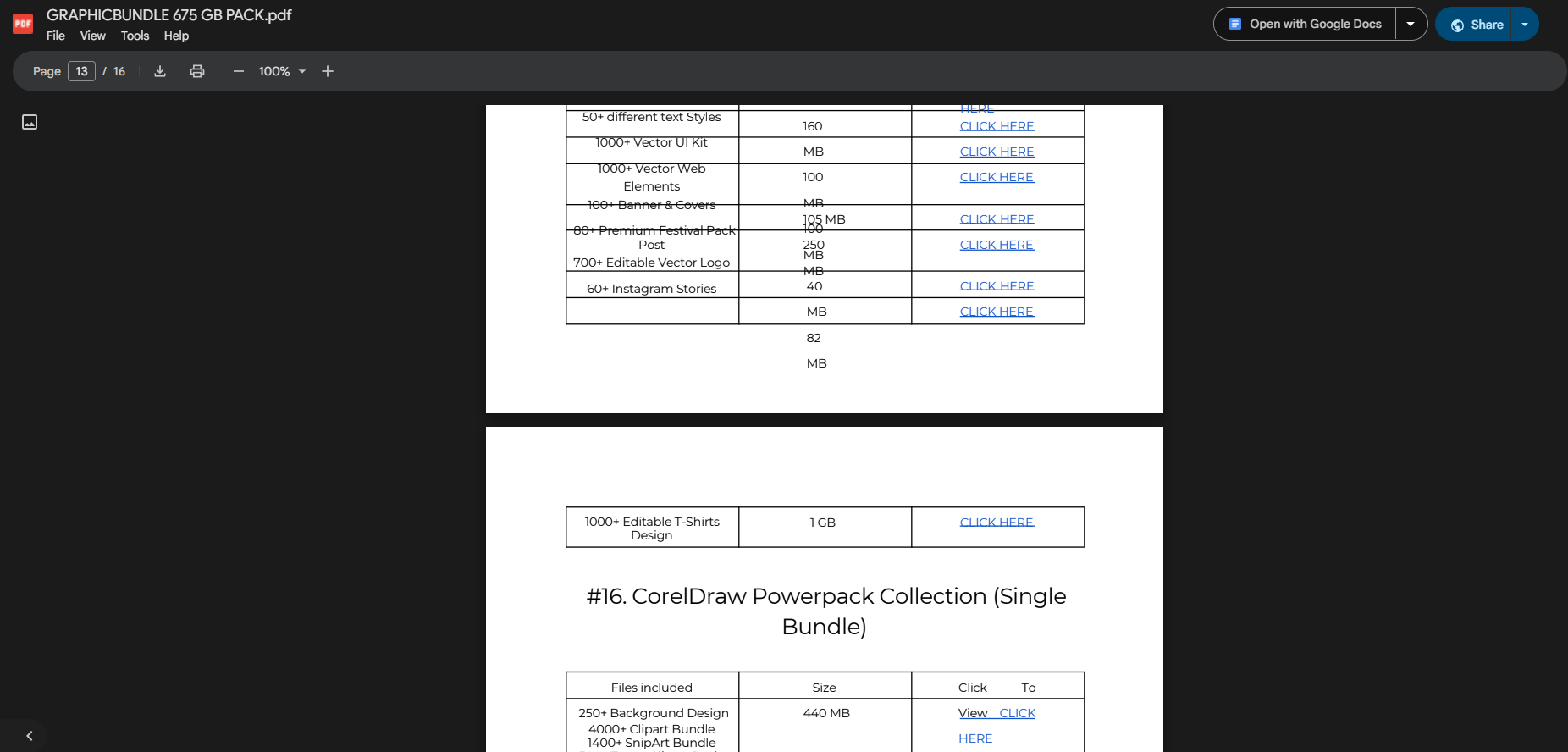This screenshot has width=1568, height=752.
Task: Open CLICK HERE link for Vector Web Elements
Action: [x=997, y=177]
